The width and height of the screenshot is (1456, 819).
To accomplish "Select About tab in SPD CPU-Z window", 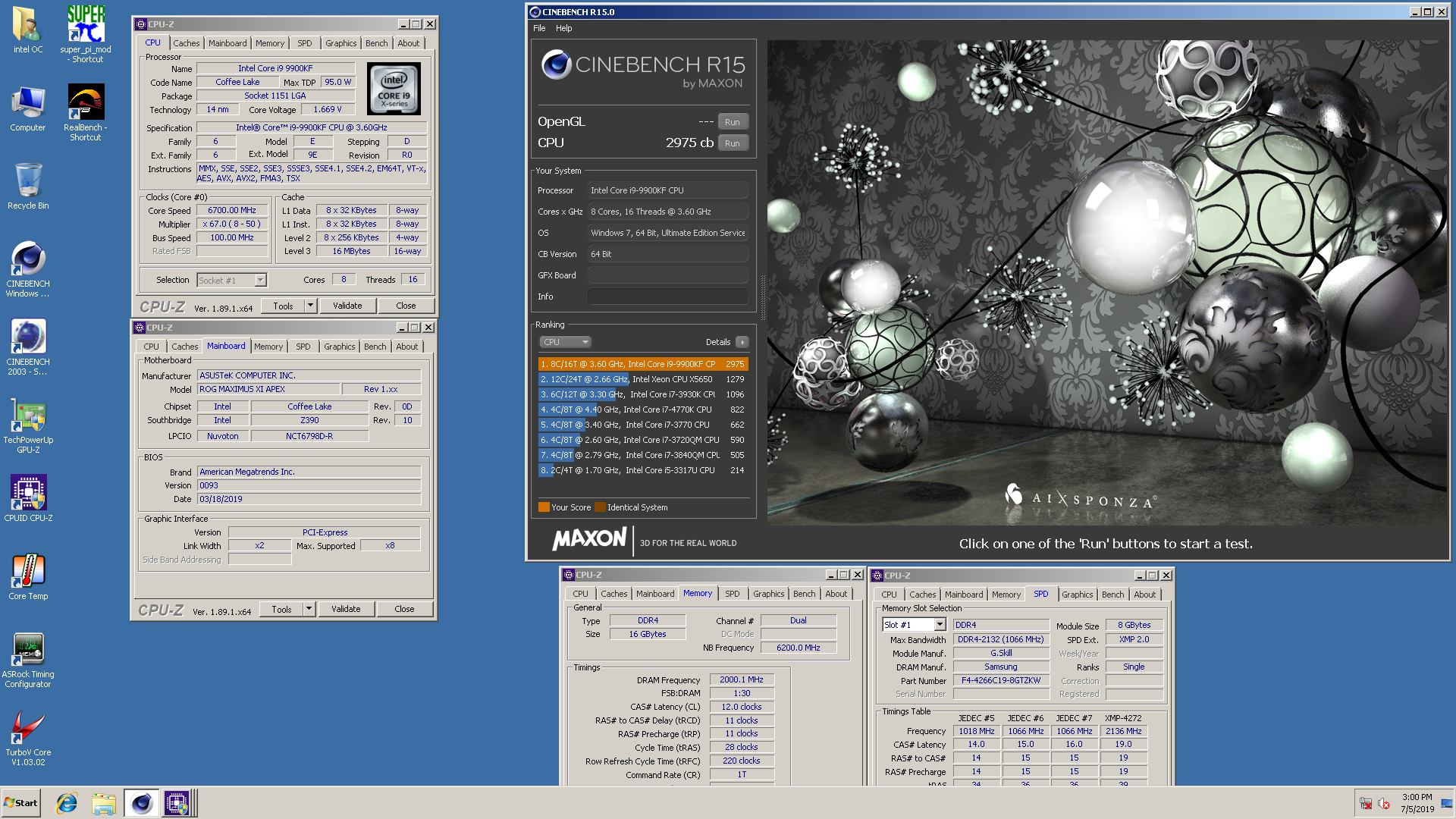I will pyautogui.click(x=1144, y=595).
